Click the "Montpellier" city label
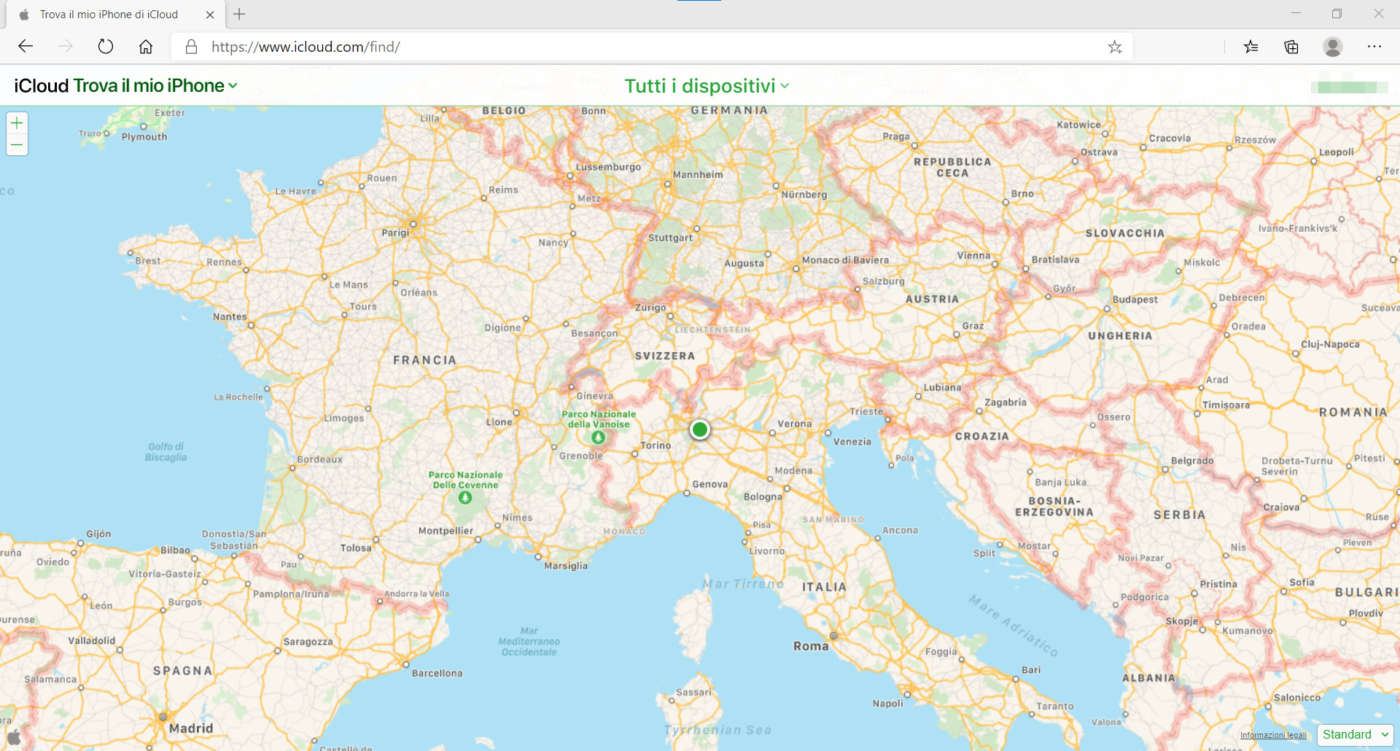Image resolution: width=1400 pixels, height=751 pixels. (x=446, y=530)
